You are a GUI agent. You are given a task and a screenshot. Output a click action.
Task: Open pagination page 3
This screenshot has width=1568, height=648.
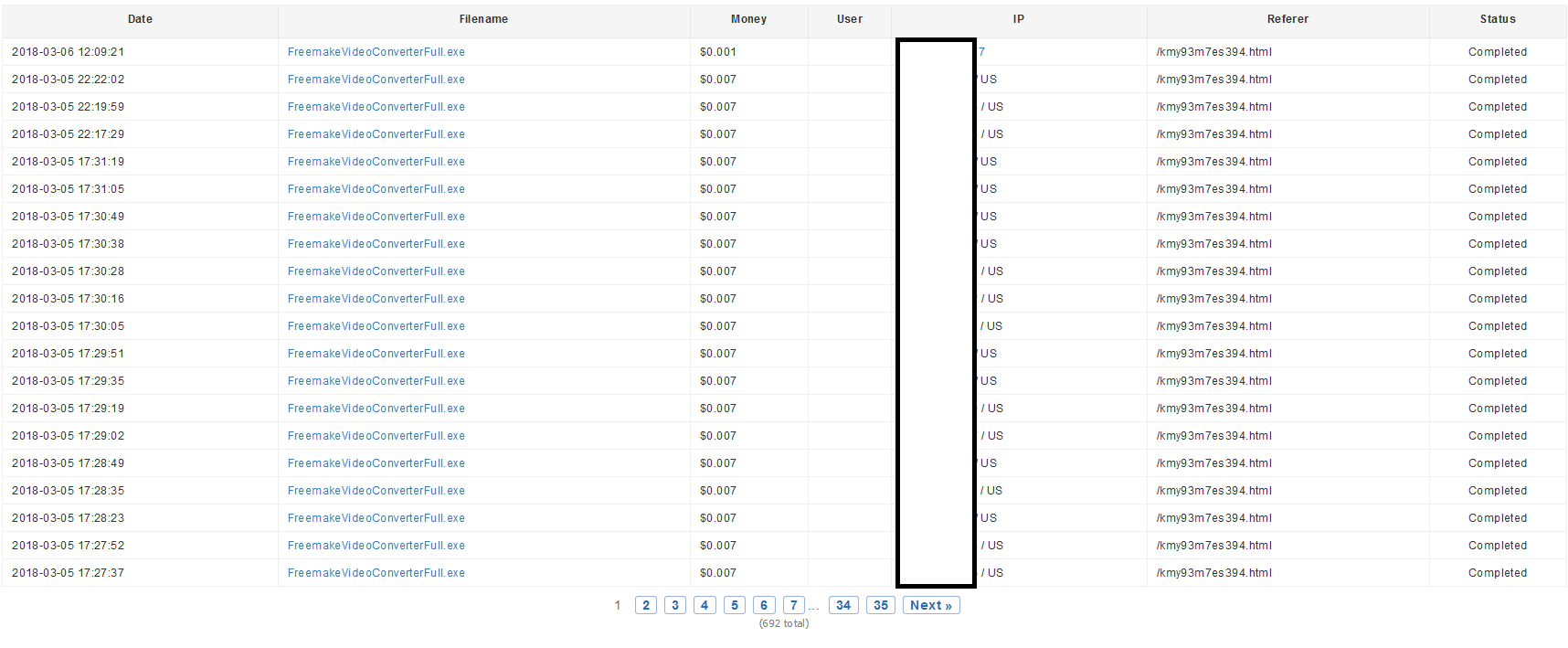tap(675, 605)
